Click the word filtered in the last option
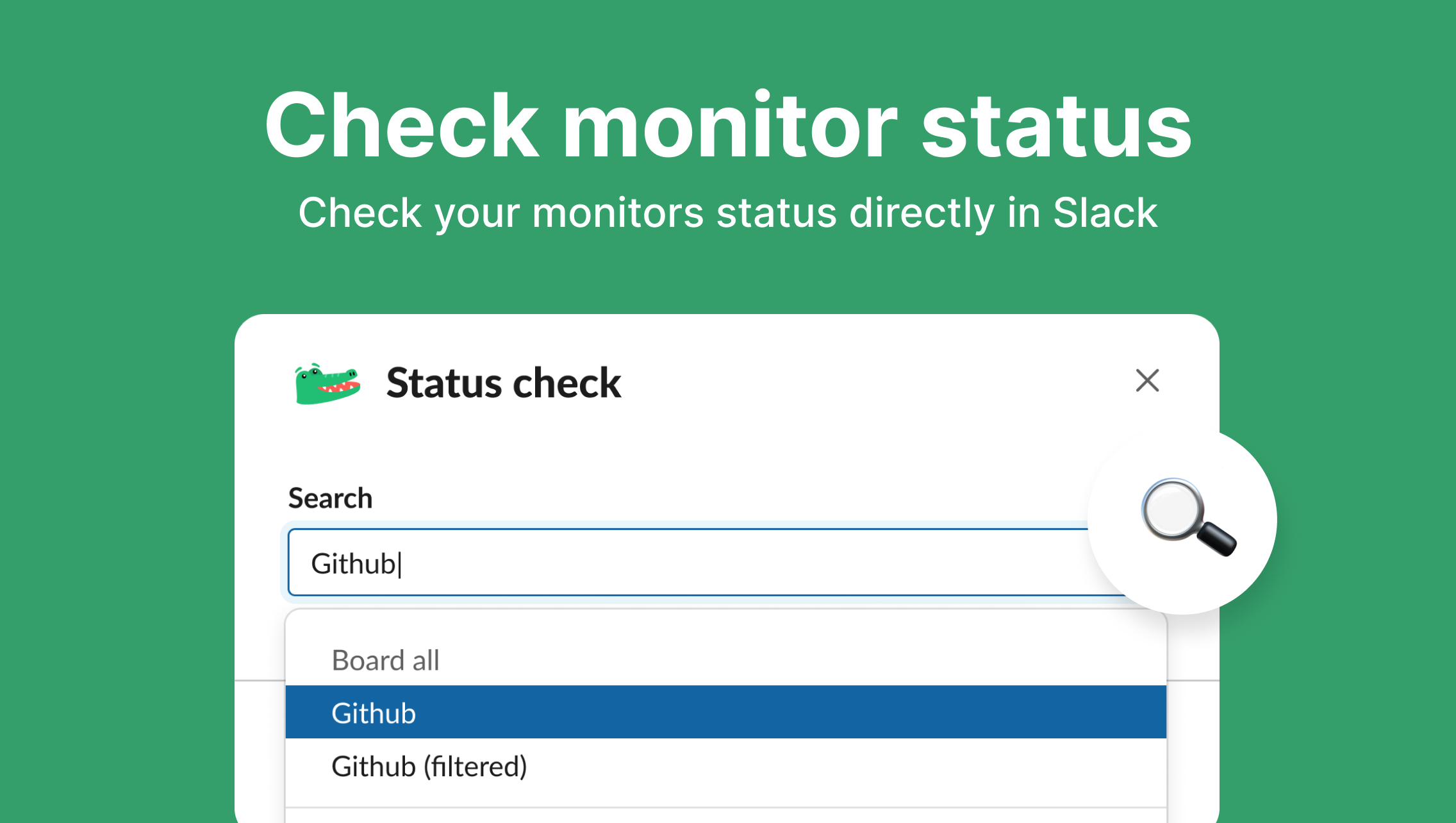Image resolution: width=1456 pixels, height=823 pixels. point(475,767)
